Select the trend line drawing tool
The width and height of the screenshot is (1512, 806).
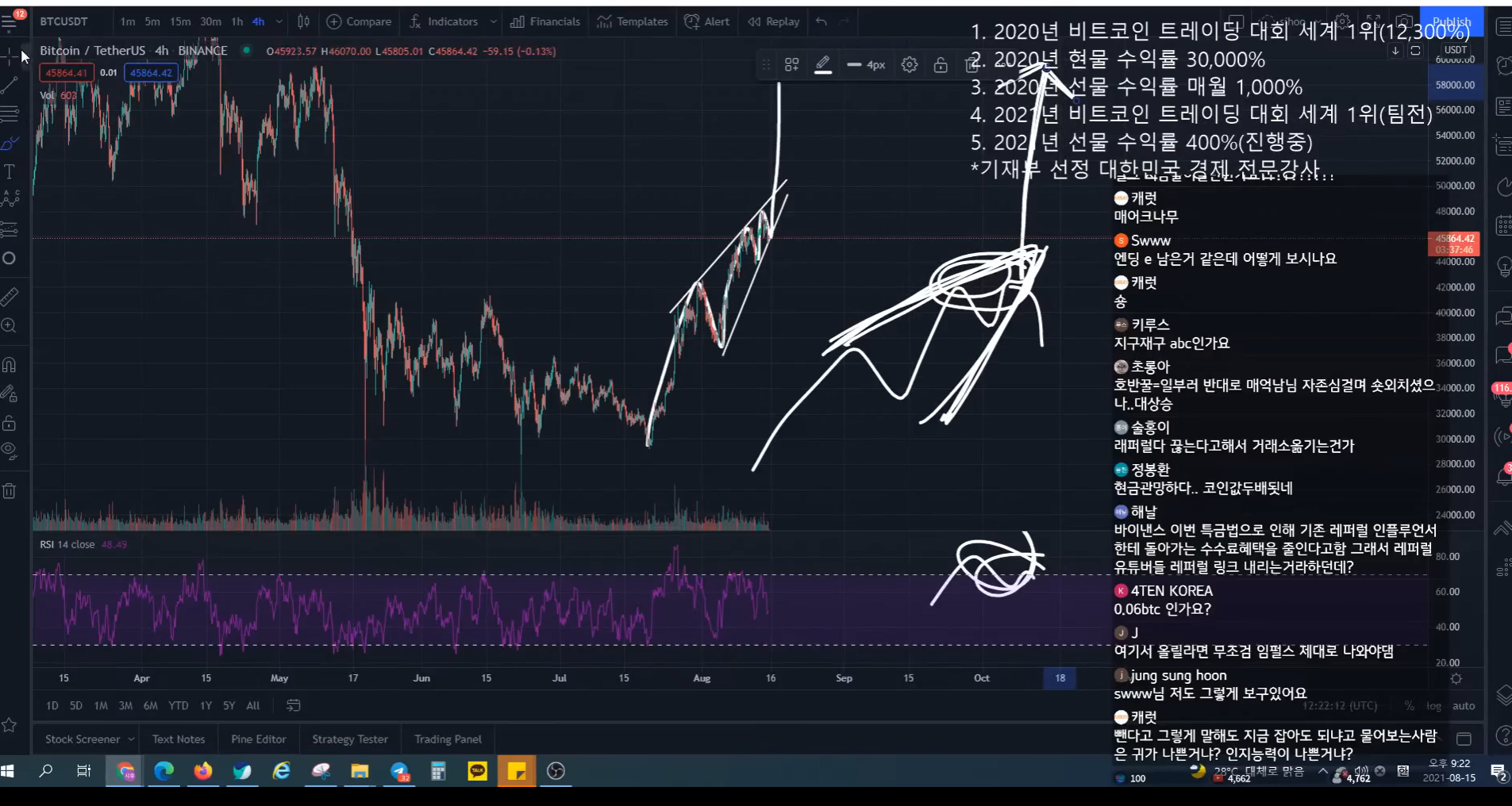pos(10,84)
